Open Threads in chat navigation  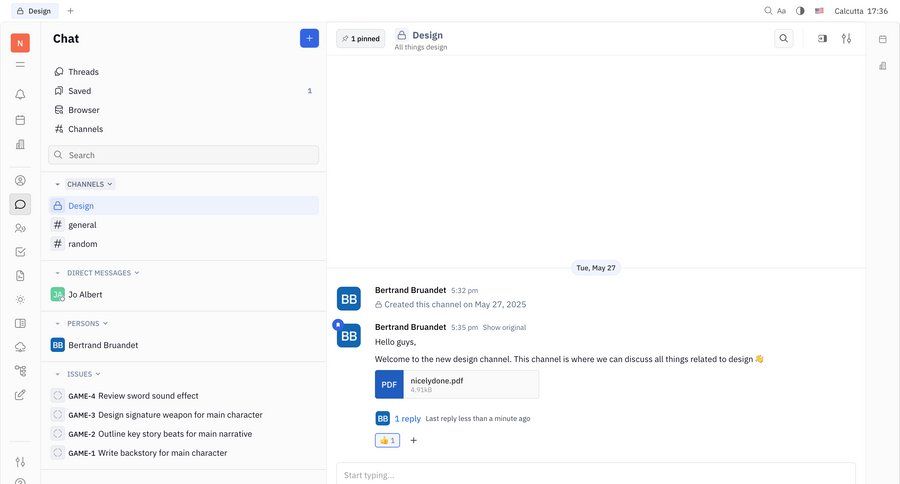83,72
